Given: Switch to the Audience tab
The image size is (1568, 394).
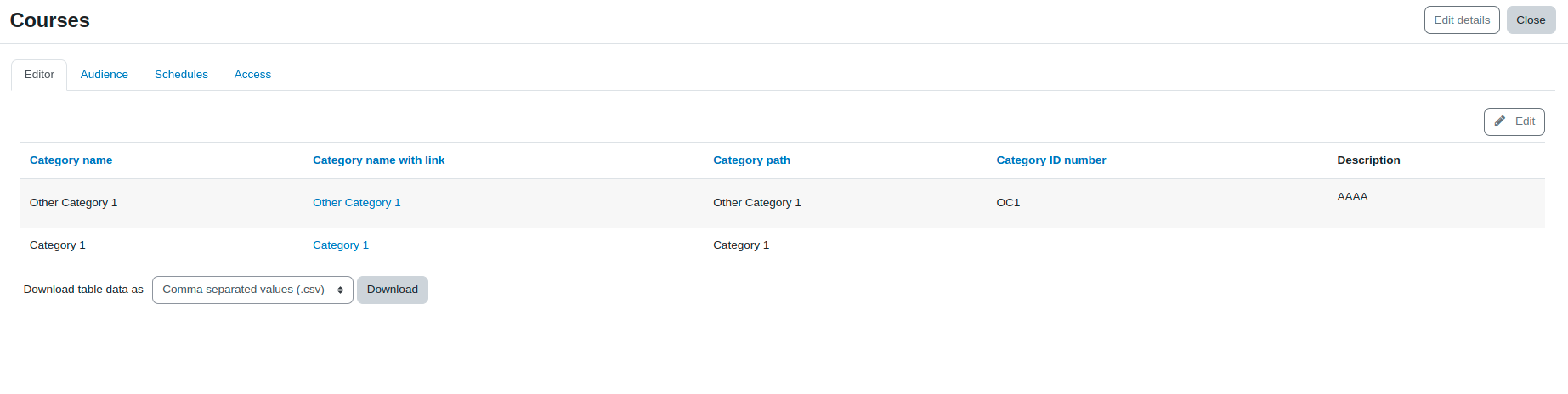Looking at the screenshot, I should 105,75.
